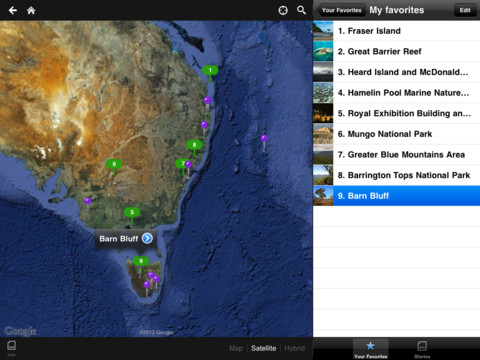Select Mungo National Park list entry

pos(396,134)
